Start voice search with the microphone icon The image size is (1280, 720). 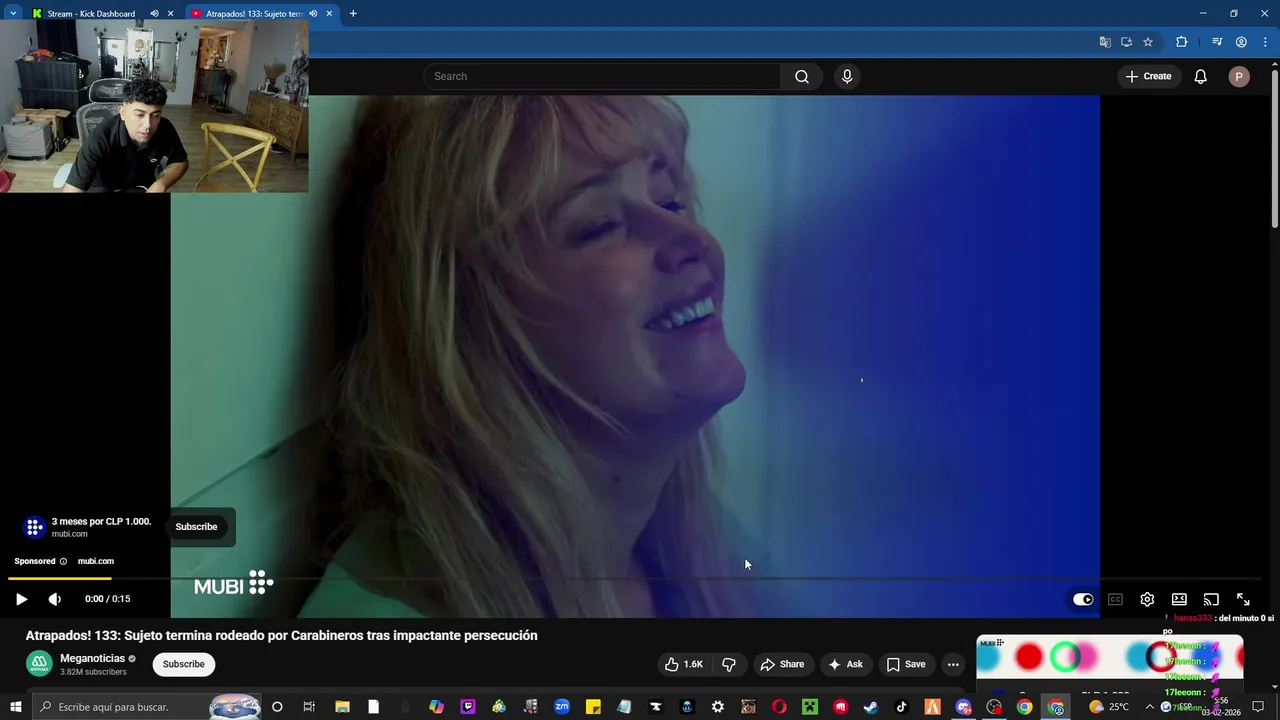click(847, 76)
